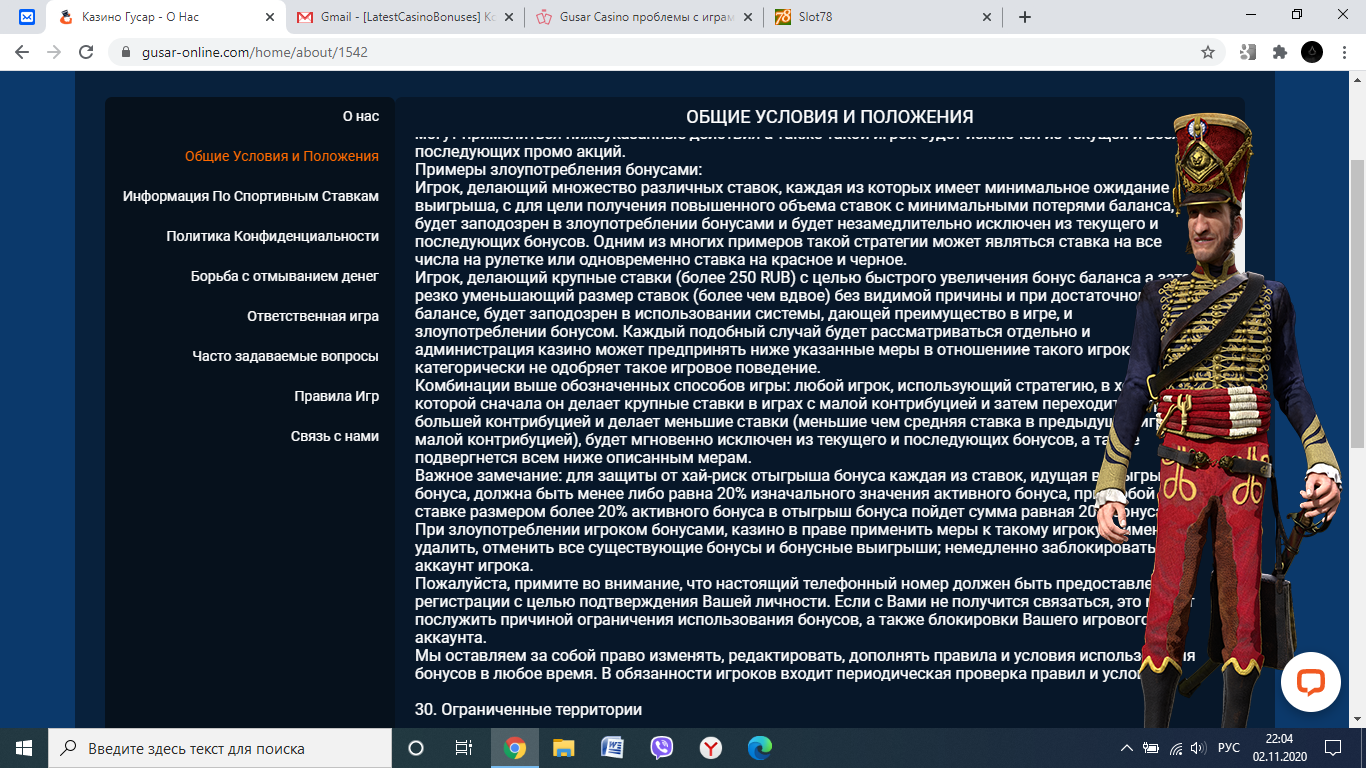
Task: Switch to the pinned mail tab
Action: point(27,17)
